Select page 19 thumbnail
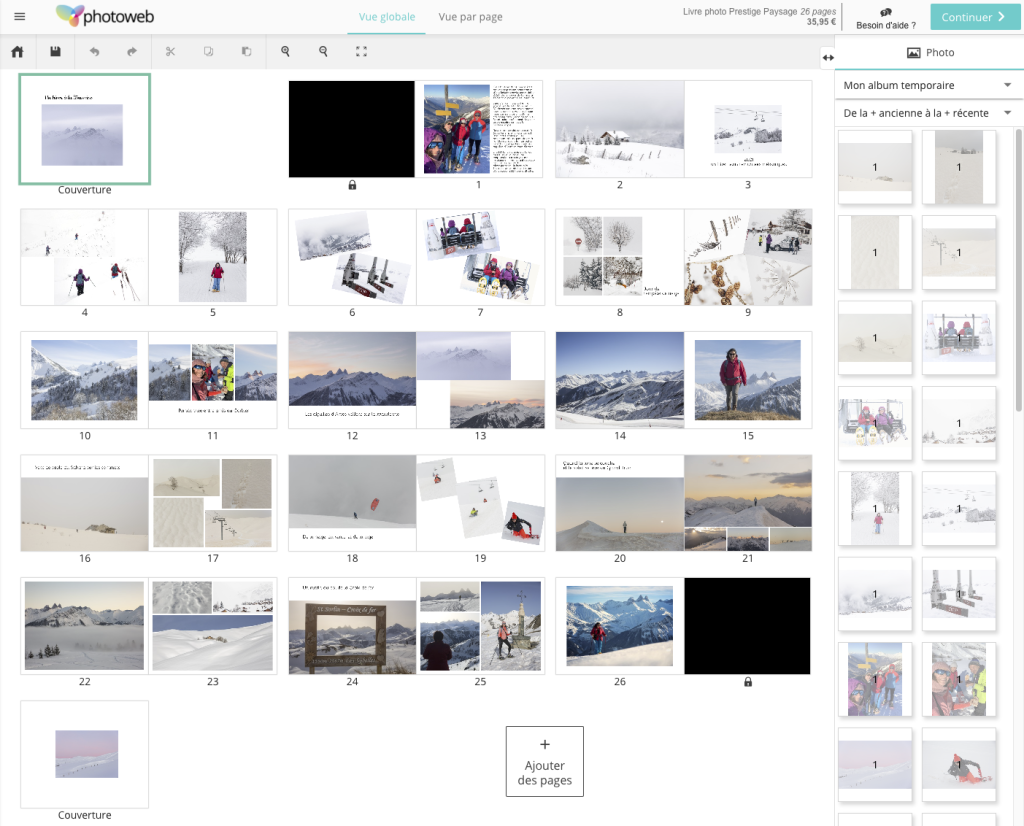The image size is (1024, 826). [481, 503]
